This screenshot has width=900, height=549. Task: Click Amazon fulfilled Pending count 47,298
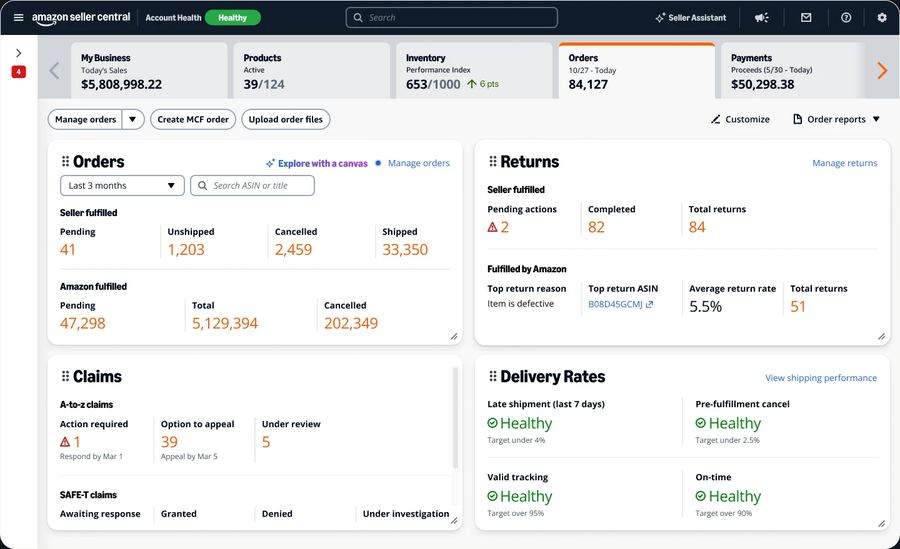click(83, 323)
